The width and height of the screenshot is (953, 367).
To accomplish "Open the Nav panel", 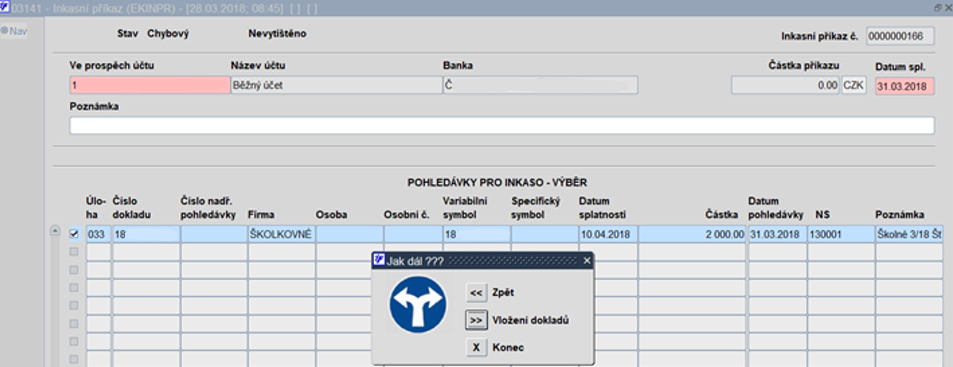I will click(x=14, y=30).
